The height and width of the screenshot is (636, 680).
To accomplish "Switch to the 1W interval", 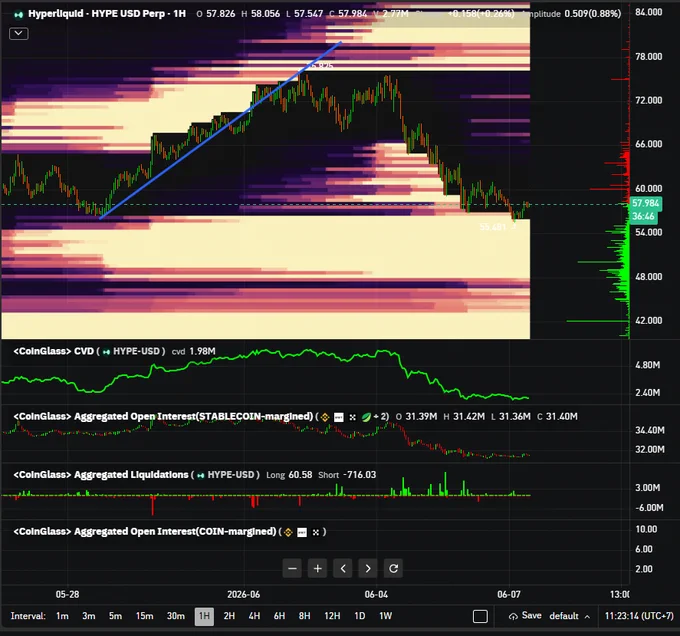I will (x=386, y=616).
